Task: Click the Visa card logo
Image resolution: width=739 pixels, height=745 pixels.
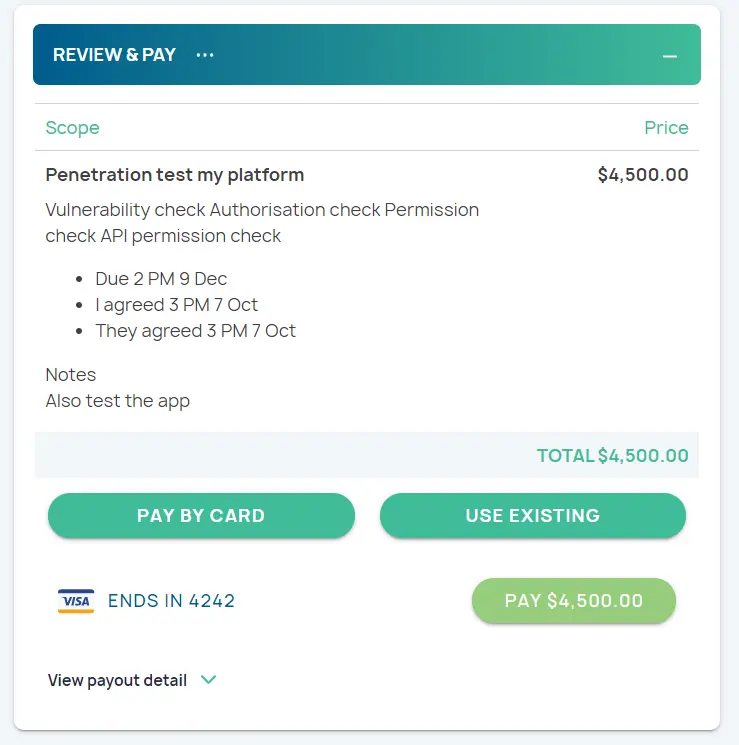Action: (76, 601)
